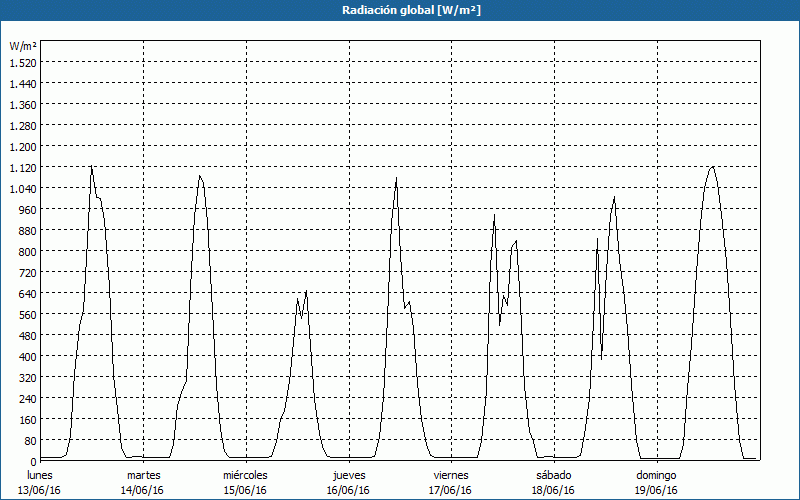Click the 19/06/16 date label
The width and height of the screenshot is (800, 500).
(x=657, y=490)
